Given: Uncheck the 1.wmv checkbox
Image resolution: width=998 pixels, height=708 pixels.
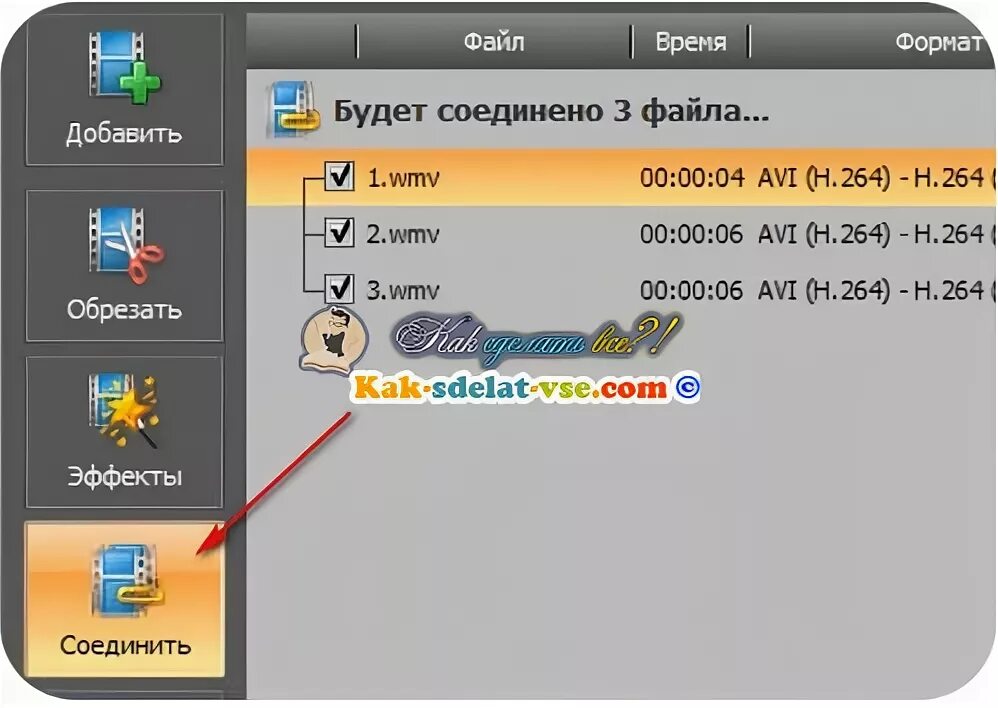Looking at the screenshot, I should pyautogui.click(x=339, y=176).
